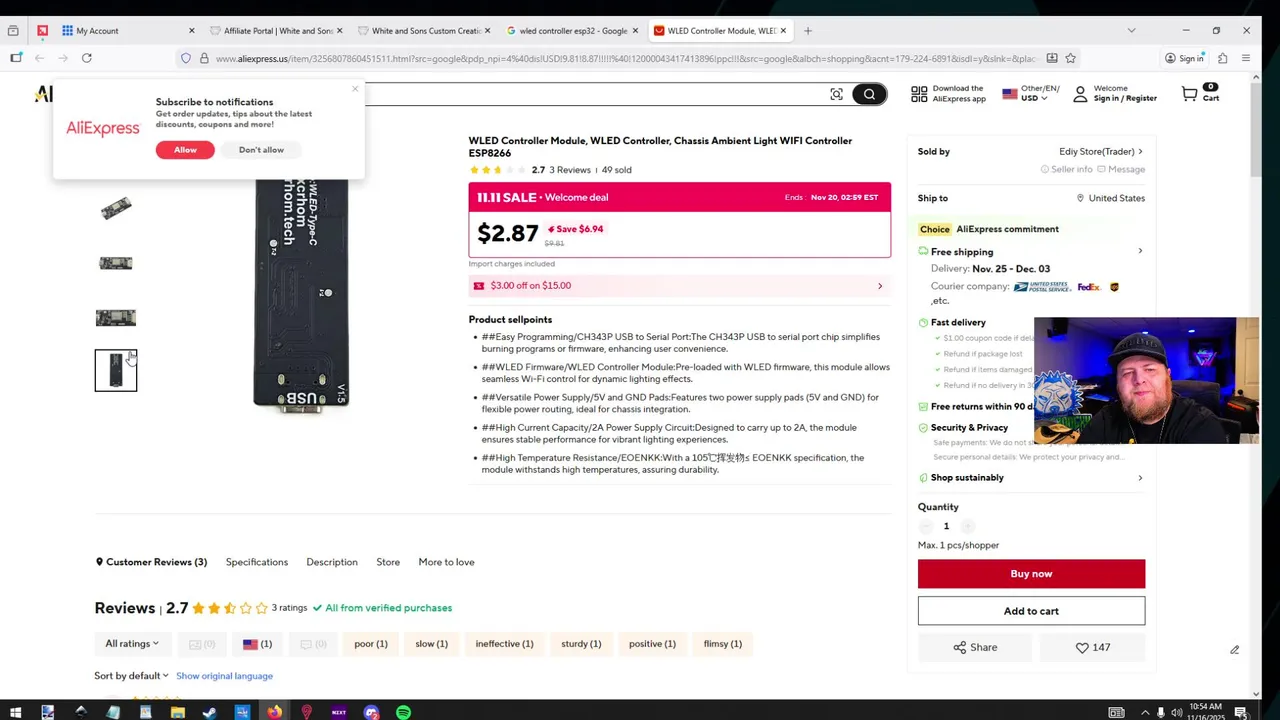
Task: Click Sign in in Firefox toolbar
Action: coord(1184,58)
